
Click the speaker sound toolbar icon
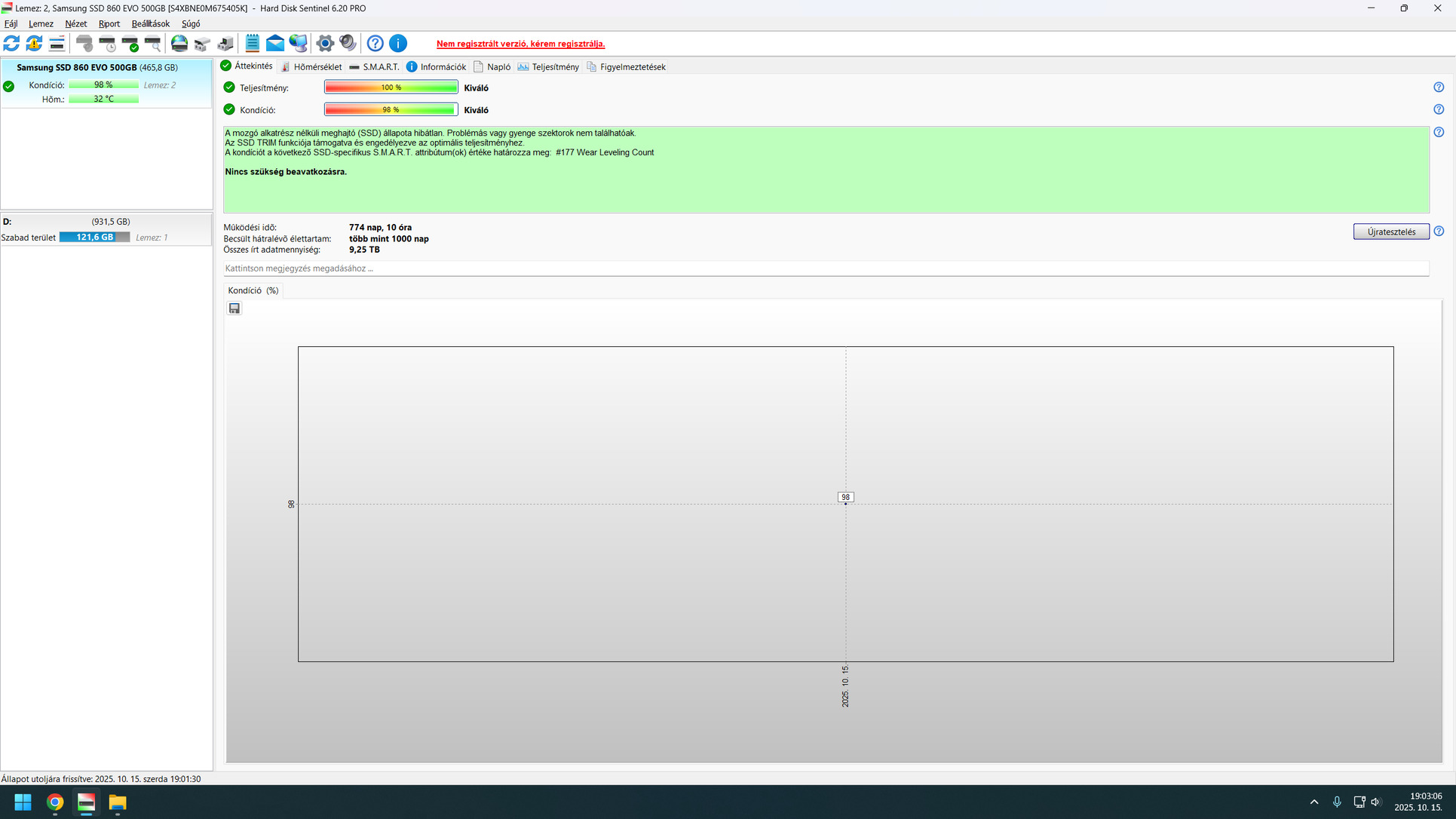[x=348, y=44]
